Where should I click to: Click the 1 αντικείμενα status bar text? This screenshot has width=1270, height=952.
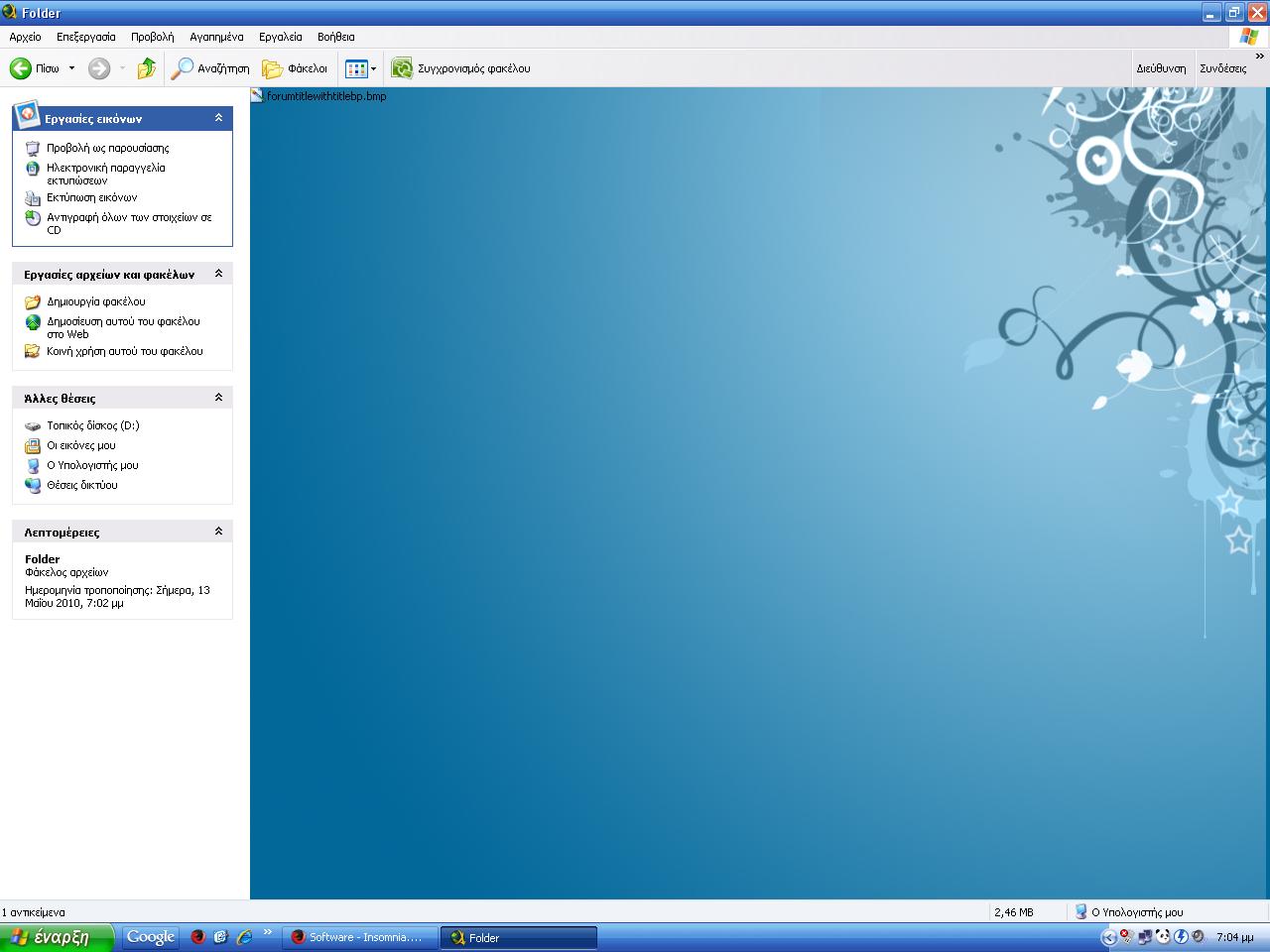(34, 912)
